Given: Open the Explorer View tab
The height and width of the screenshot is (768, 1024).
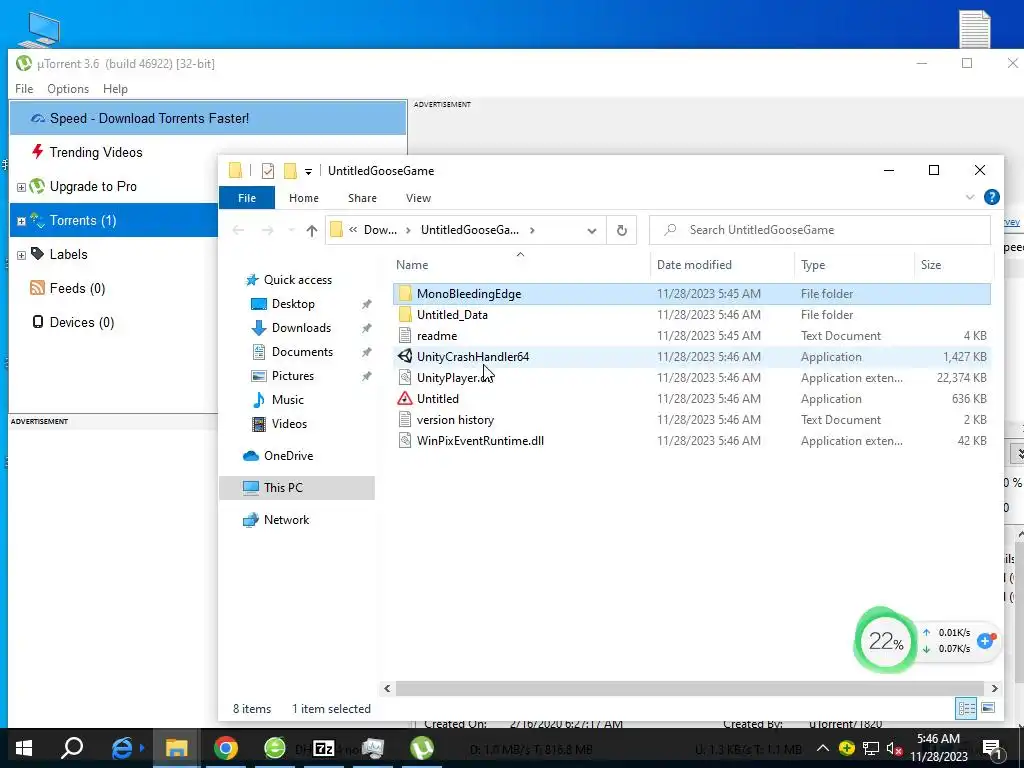Looking at the screenshot, I should pyautogui.click(x=418, y=198).
